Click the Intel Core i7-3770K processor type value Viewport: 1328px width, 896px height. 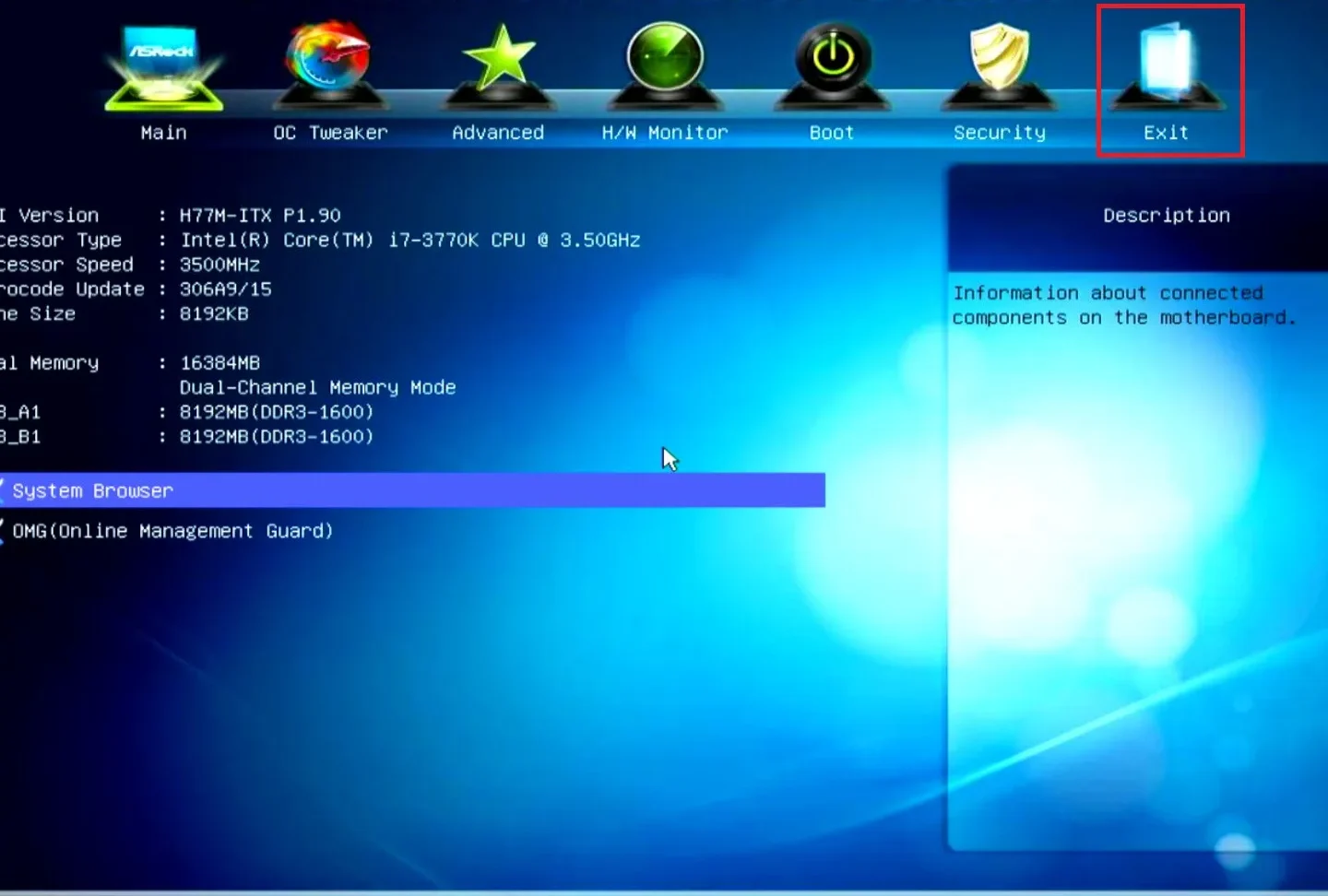pyautogui.click(x=410, y=241)
